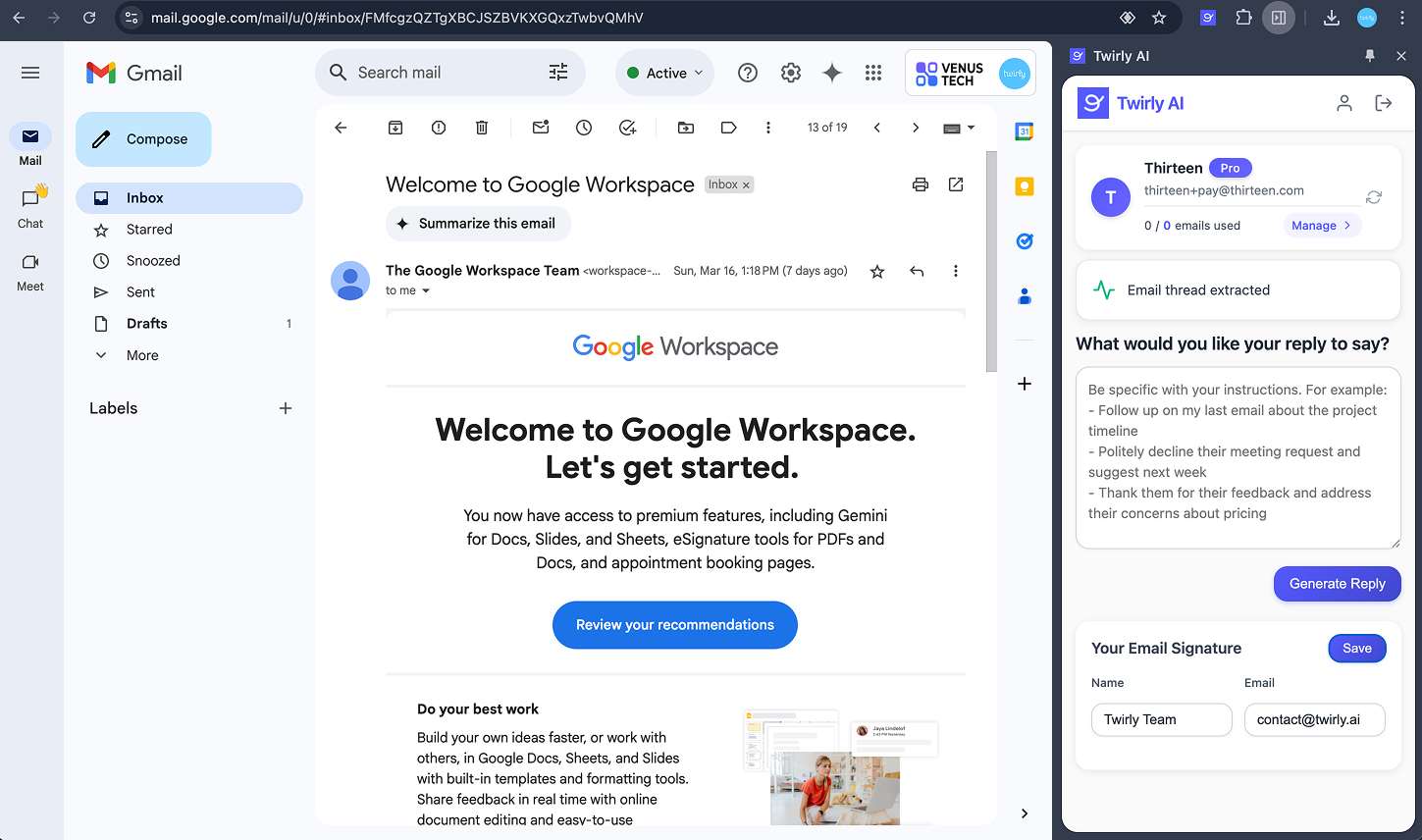Star the Google Workspace Team message
Screen dimensions: 1422x840
877,272
